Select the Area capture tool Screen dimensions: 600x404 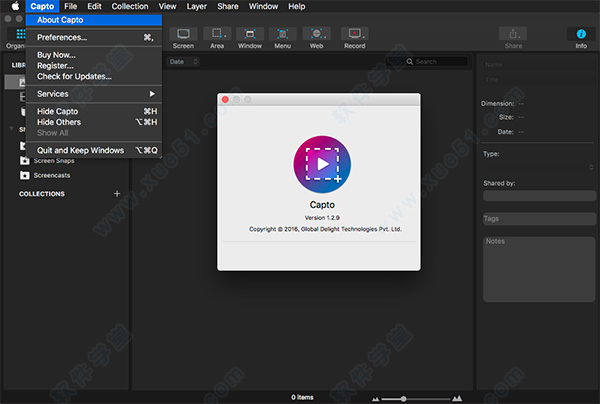[217, 34]
